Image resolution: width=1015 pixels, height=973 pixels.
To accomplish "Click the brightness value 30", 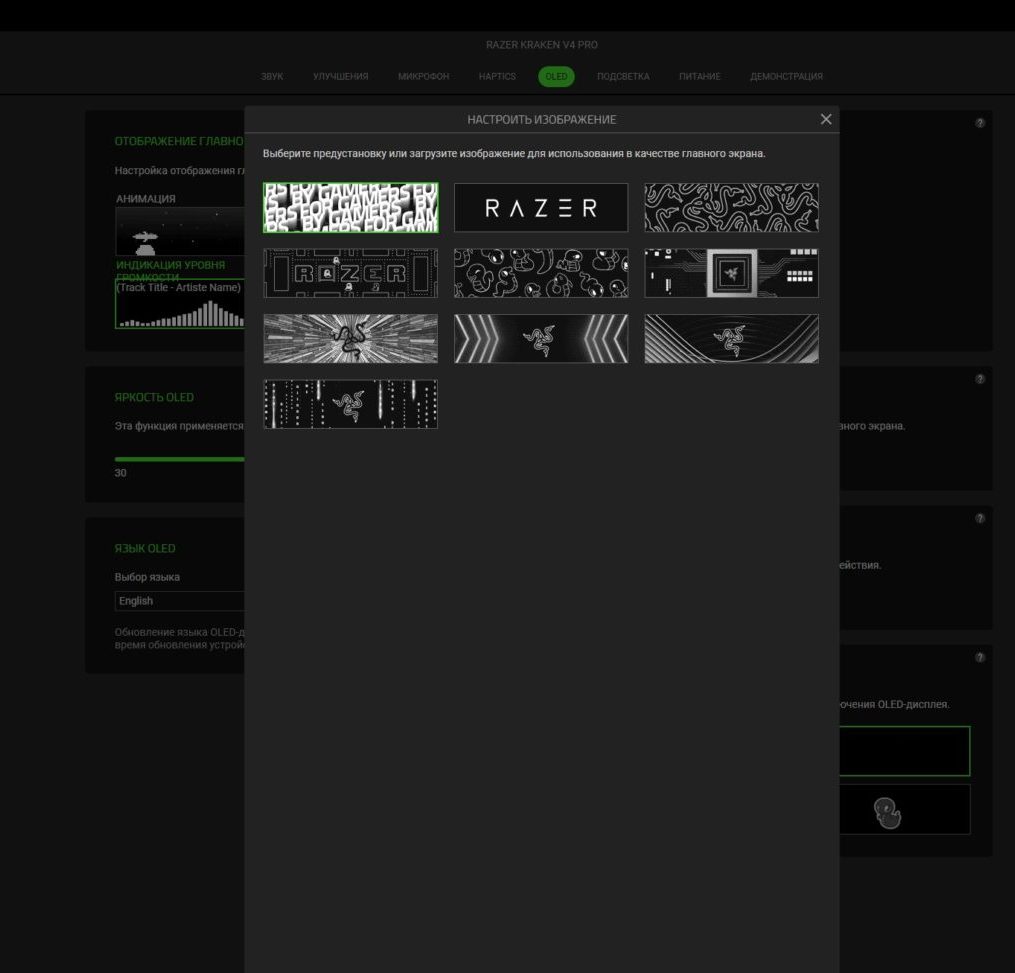I will [120, 473].
